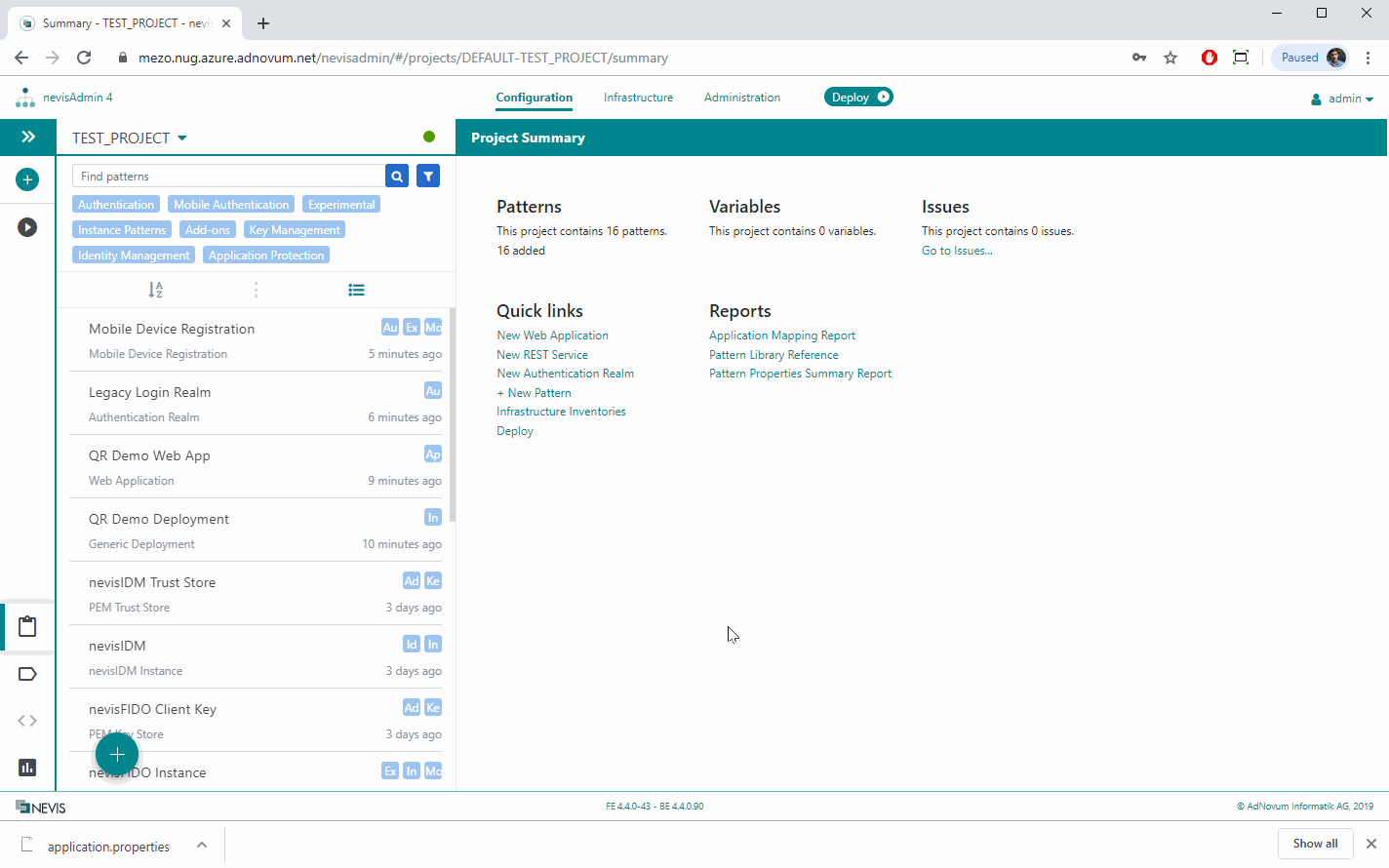The image size is (1389, 868).
Task: Click the + New Pattern quick link
Action: click(534, 393)
